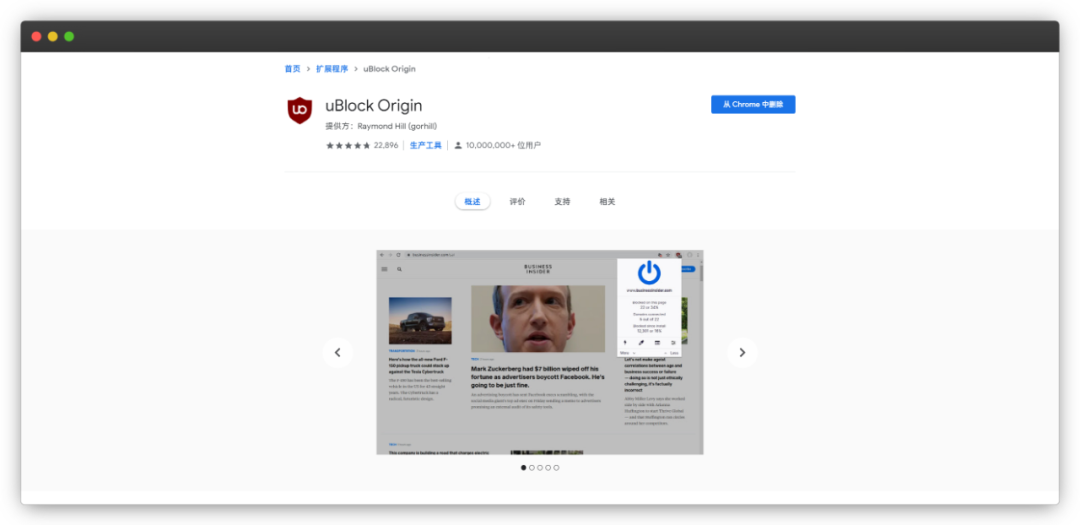Viewport: 1080px width, 525px height.
Task: Click the users icon beside 10,000,000+
Action: (x=458, y=145)
